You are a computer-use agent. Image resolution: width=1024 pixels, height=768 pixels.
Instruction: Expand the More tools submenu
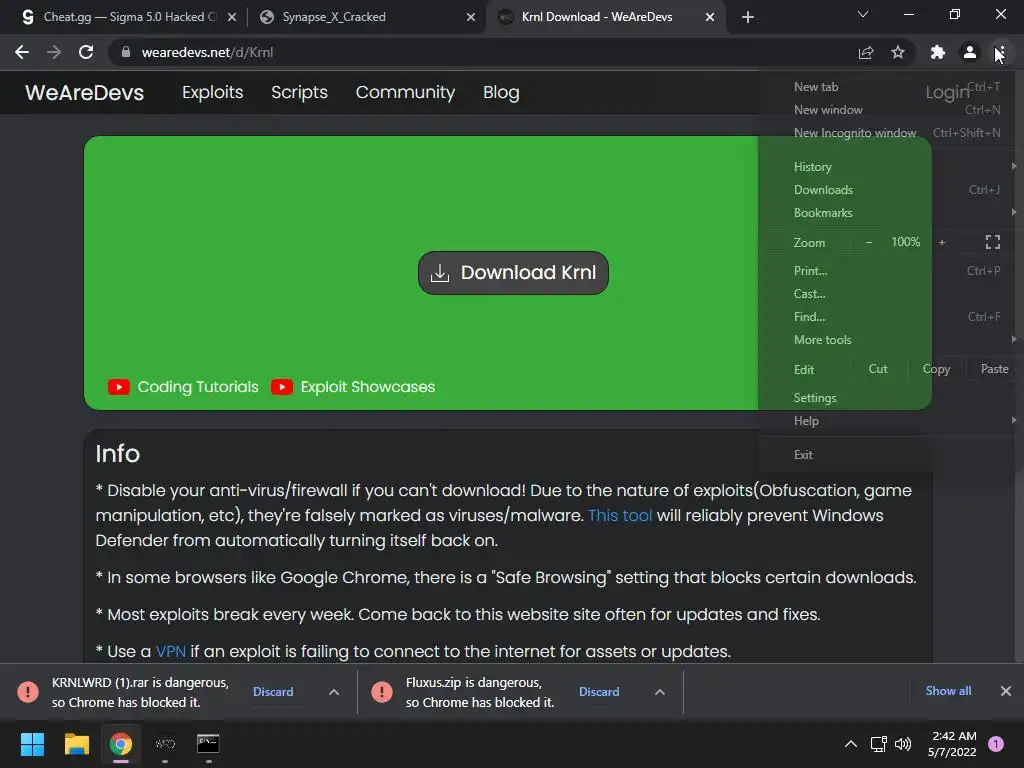[x=891, y=340]
